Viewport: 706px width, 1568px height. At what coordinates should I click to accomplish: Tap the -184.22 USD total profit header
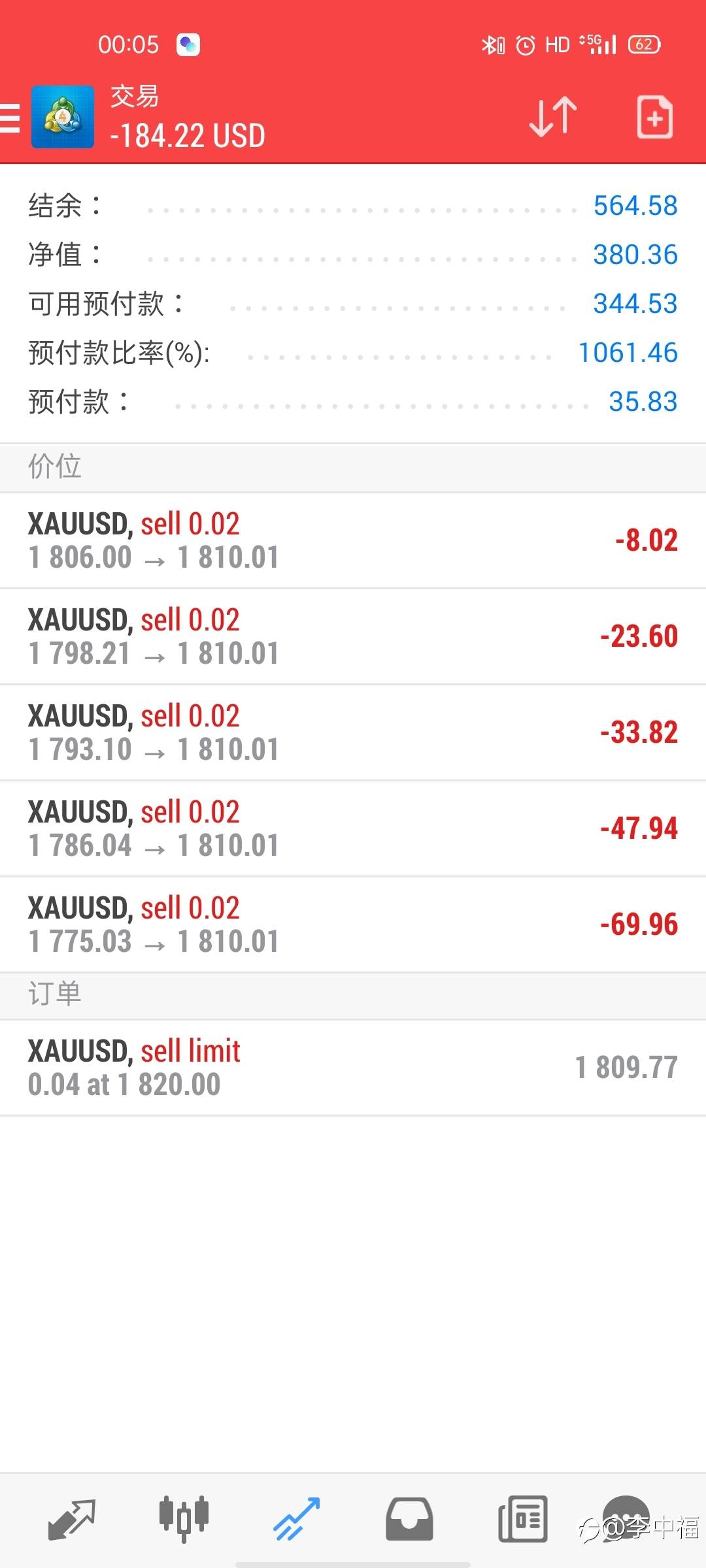coord(188,136)
